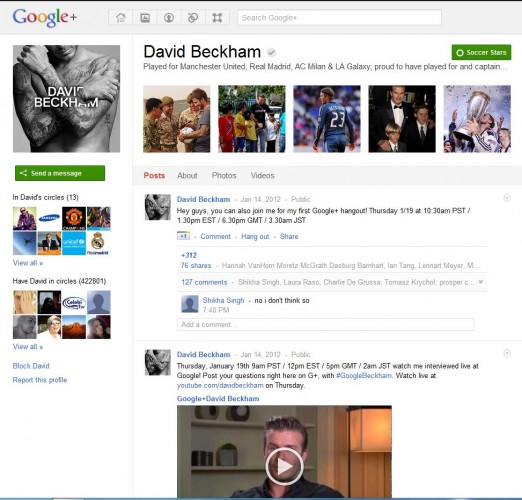Viewport: 522px width, 500px height.
Task: Click the Real Madrid crest thumbnail
Action: (x=99, y=243)
